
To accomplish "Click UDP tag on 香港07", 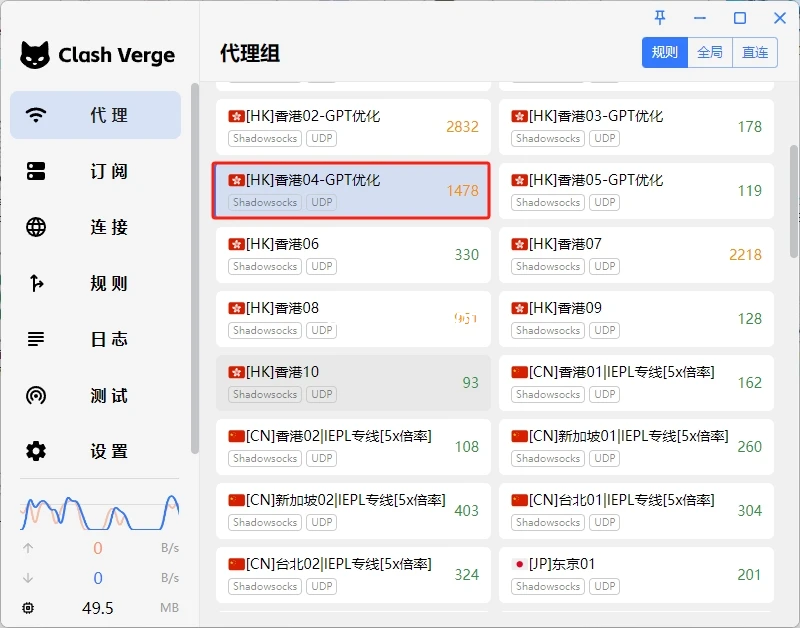I will pyautogui.click(x=605, y=266).
